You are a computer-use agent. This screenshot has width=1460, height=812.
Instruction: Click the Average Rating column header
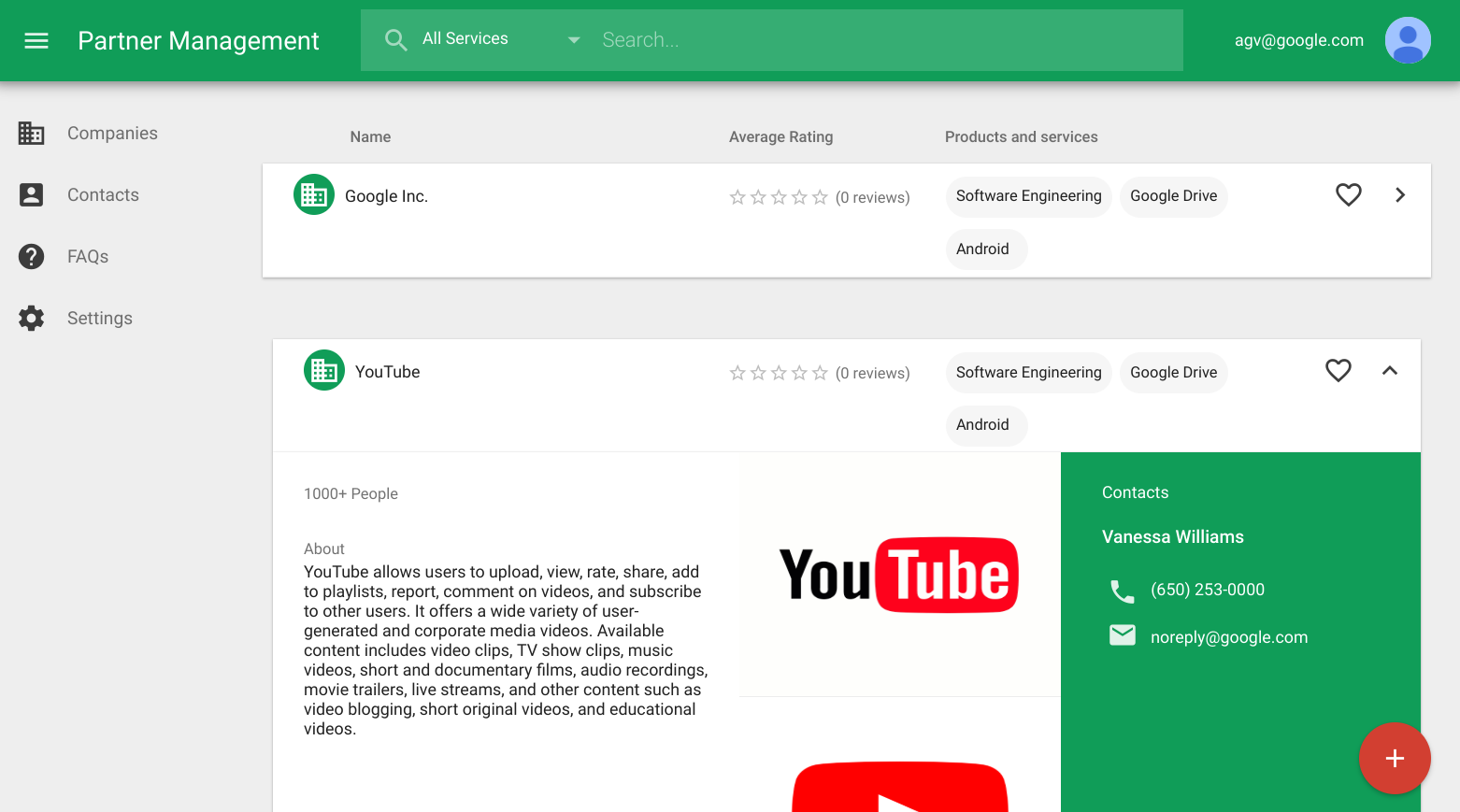pyautogui.click(x=780, y=136)
